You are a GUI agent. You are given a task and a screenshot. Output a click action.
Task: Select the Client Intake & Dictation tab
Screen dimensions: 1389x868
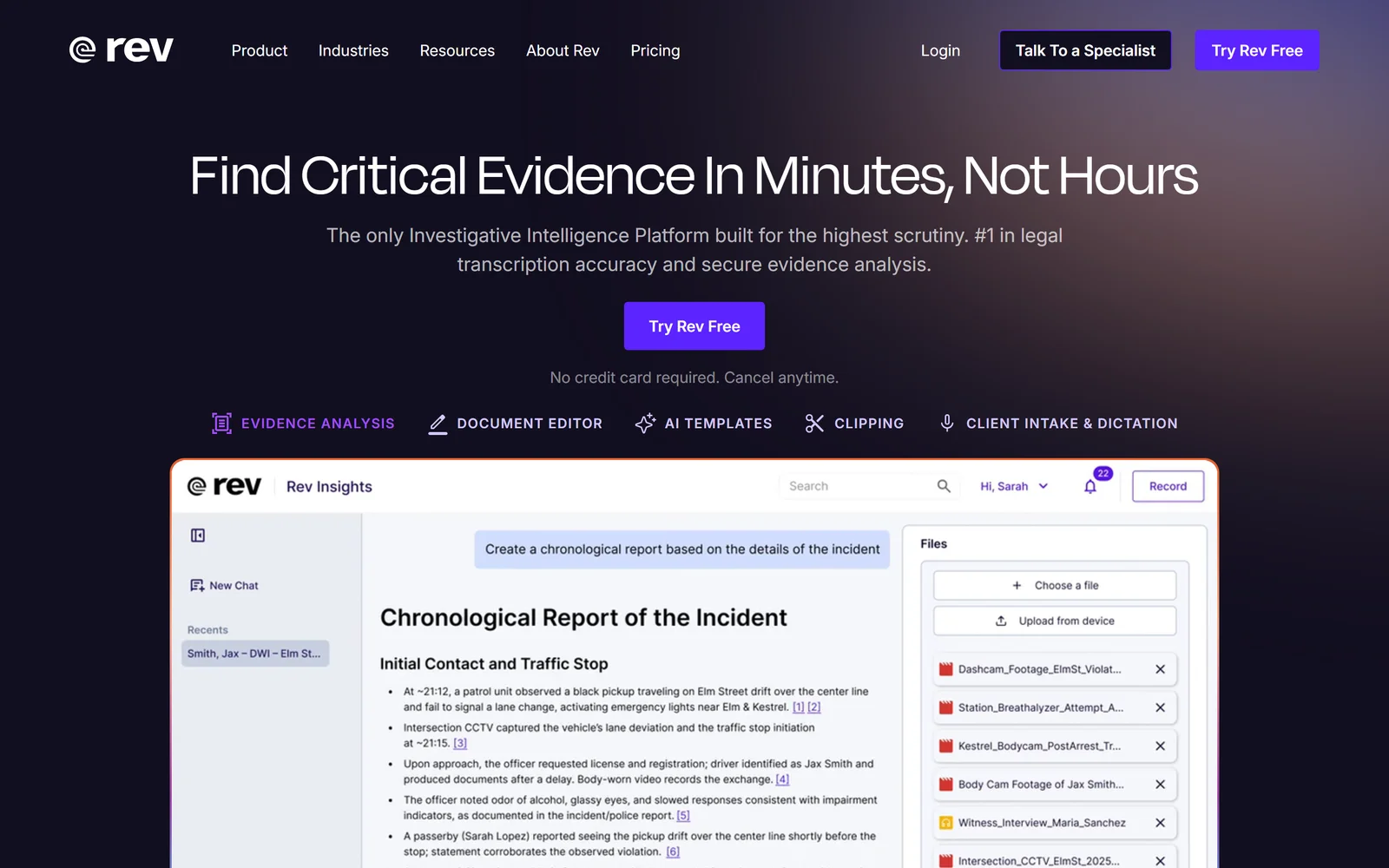click(1059, 424)
